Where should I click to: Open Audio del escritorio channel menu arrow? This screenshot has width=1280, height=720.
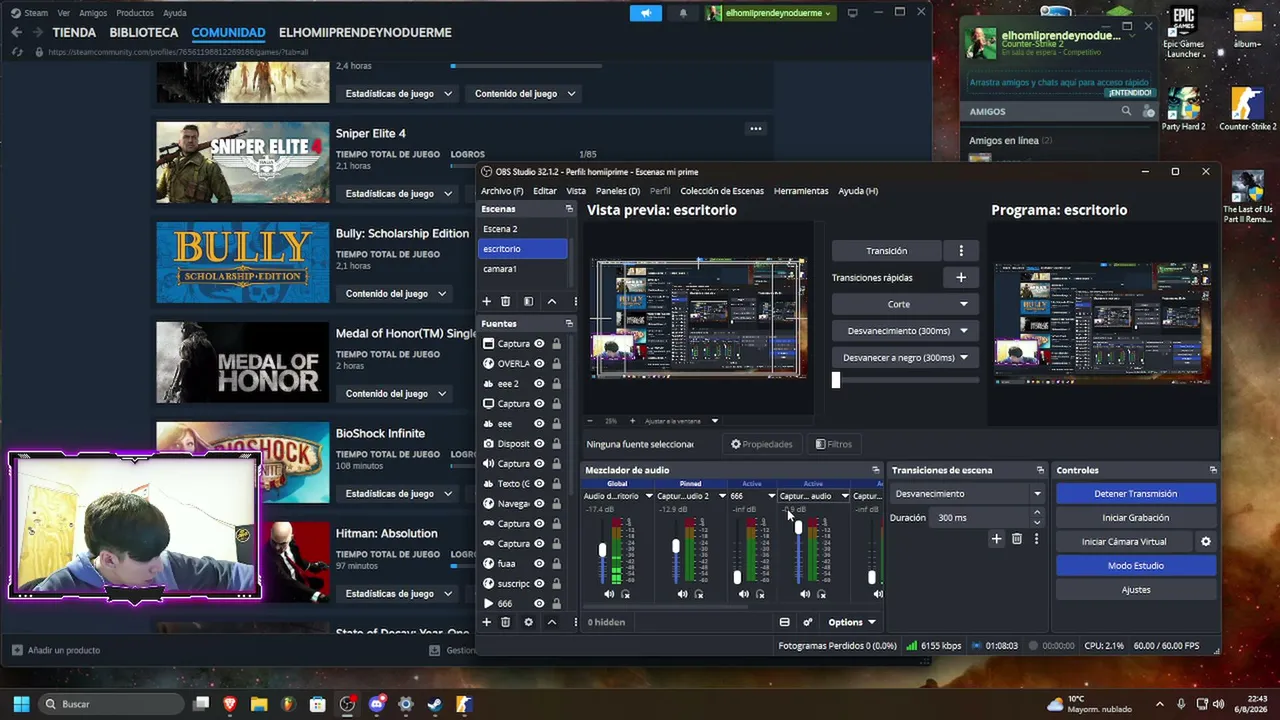[x=648, y=496]
